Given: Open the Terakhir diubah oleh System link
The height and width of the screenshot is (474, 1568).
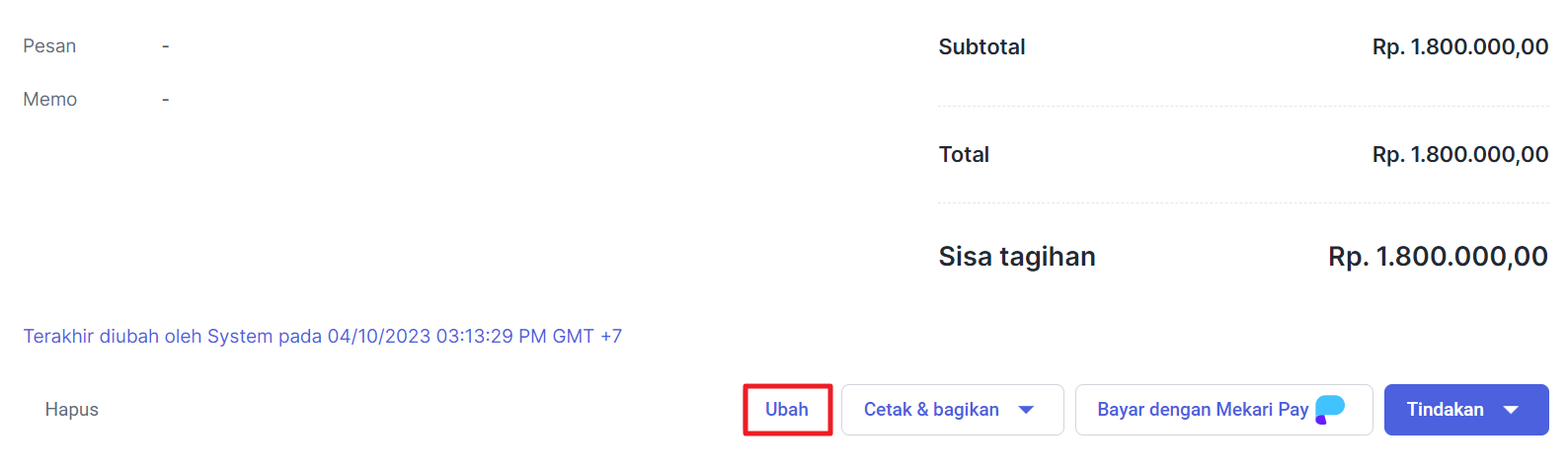Looking at the screenshot, I should (x=323, y=337).
